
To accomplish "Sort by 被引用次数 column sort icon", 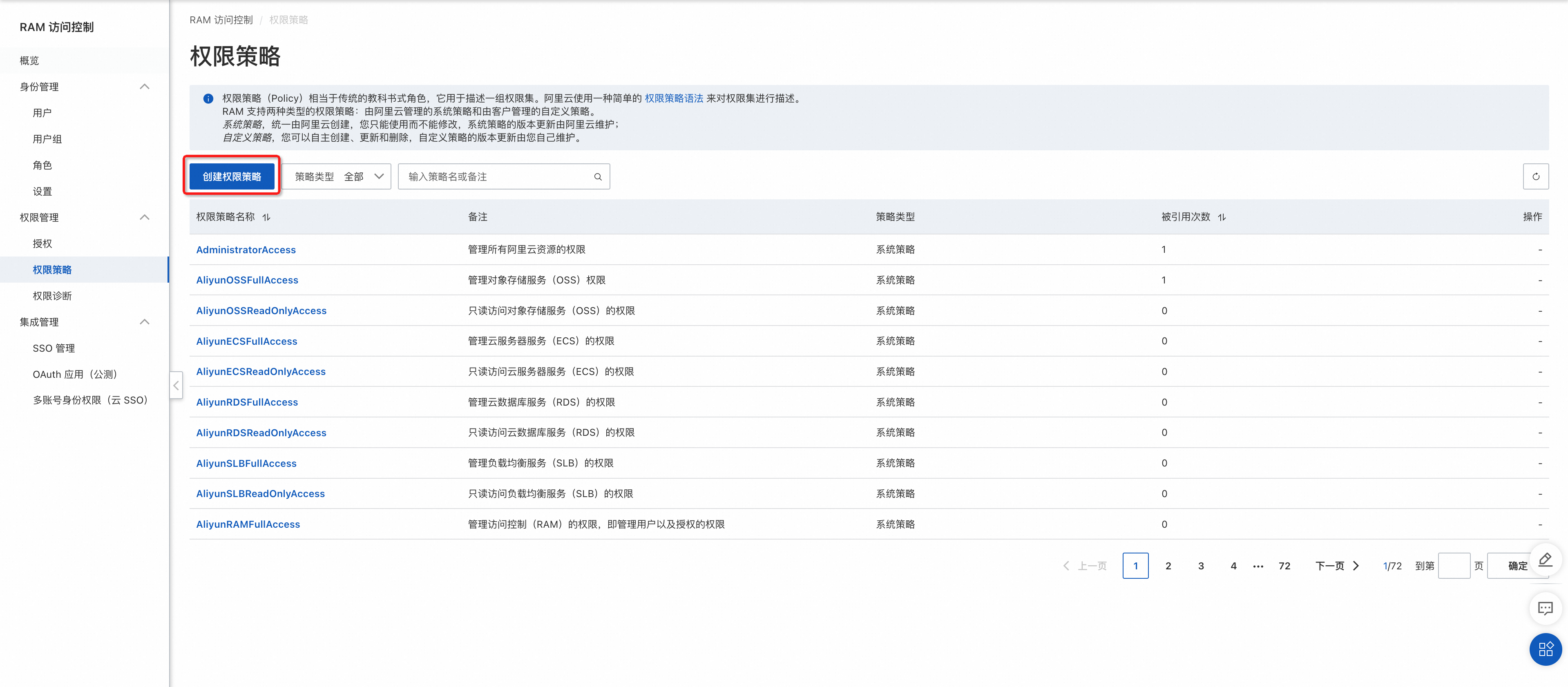I will (1222, 217).
